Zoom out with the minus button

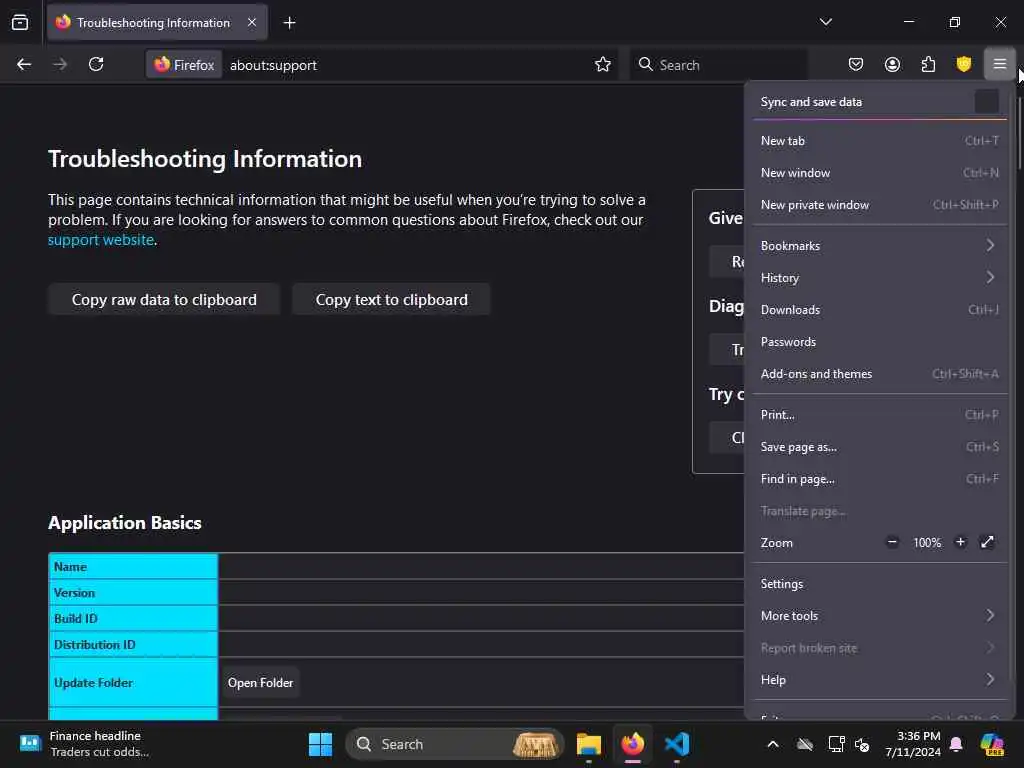point(892,542)
